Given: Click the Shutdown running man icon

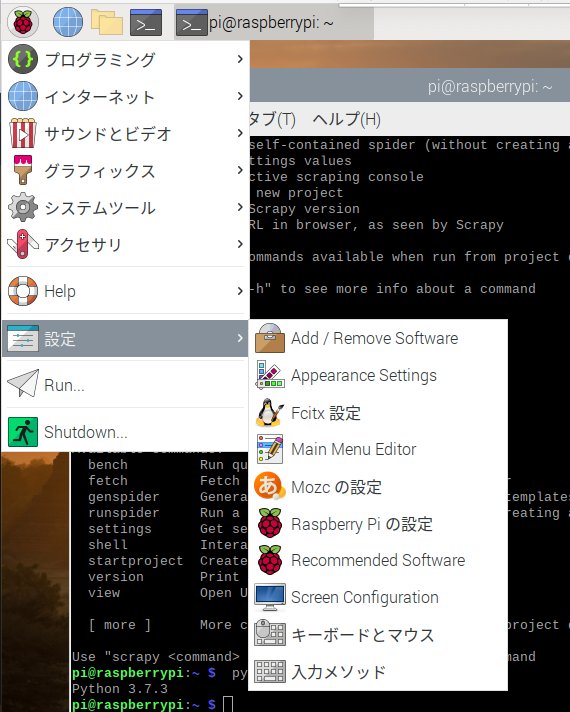Looking at the screenshot, I should coord(23,432).
